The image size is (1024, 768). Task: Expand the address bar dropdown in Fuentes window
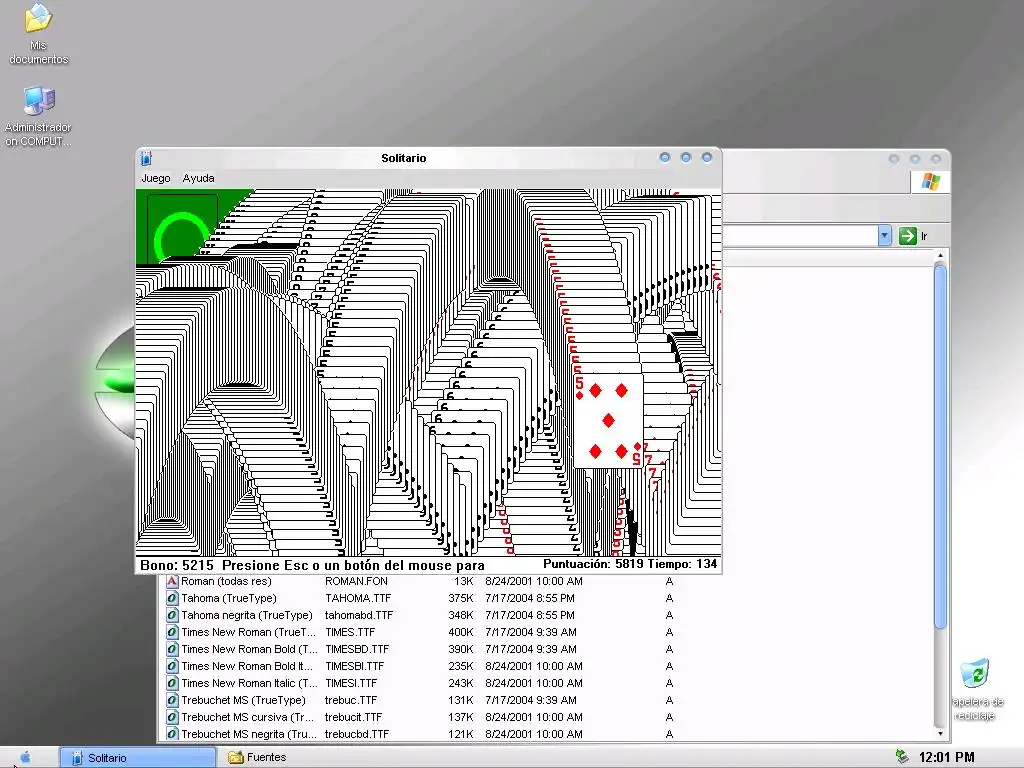(x=884, y=236)
